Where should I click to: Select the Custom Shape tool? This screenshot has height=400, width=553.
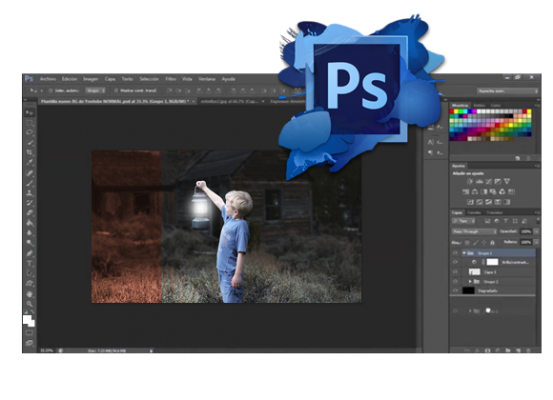click(x=30, y=284)
